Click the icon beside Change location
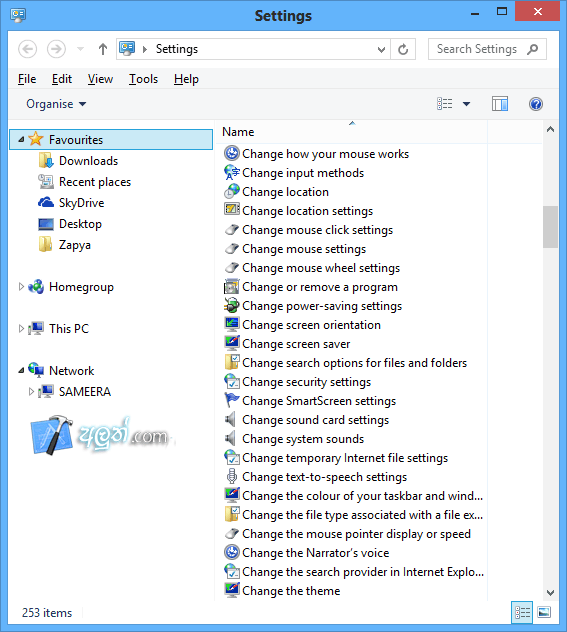This screenshot has width=567, height=632. (232, 191)
